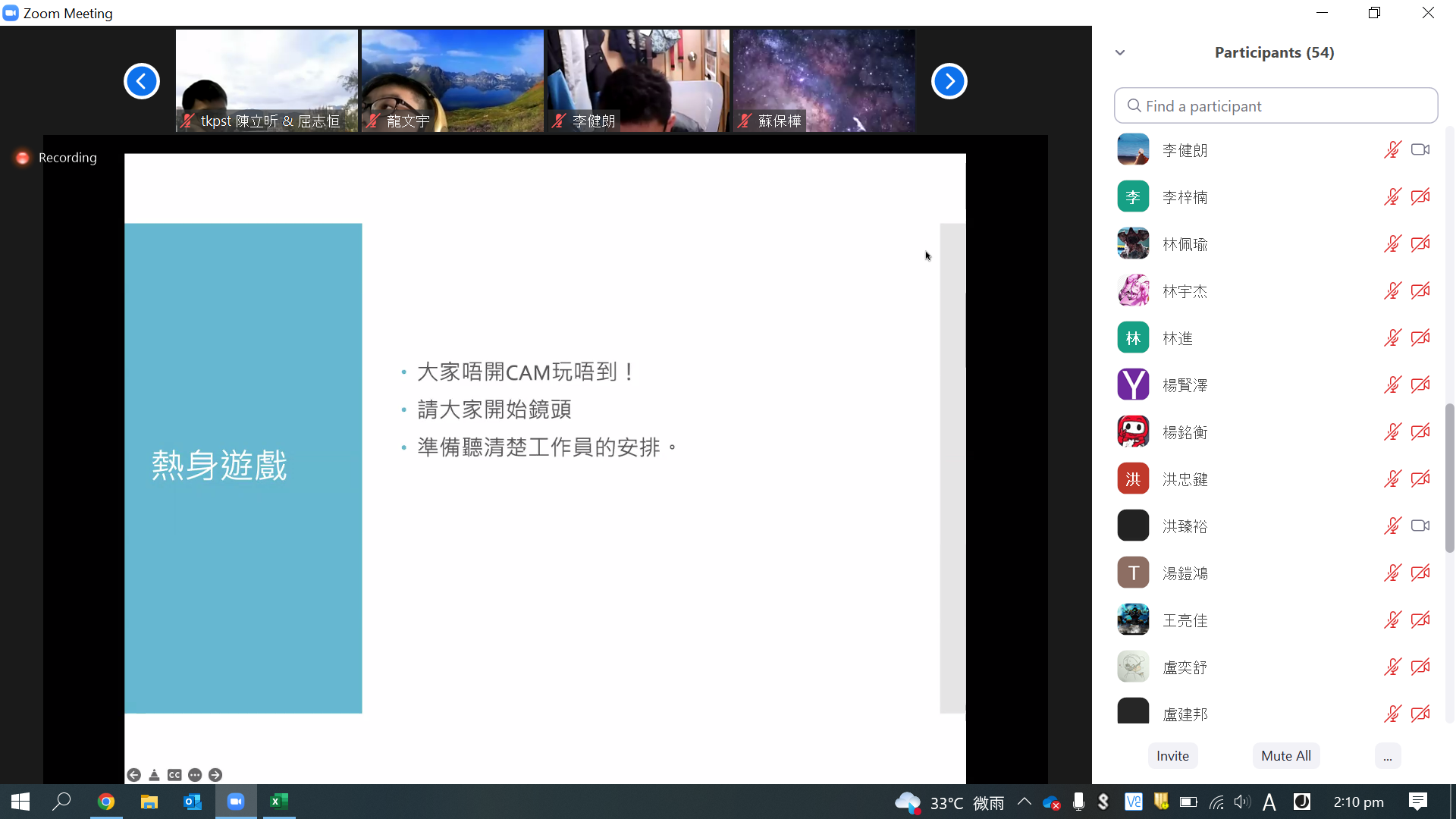
Task: Collapse the Participants panel chevron
Action: click(x=1120, y=52)
